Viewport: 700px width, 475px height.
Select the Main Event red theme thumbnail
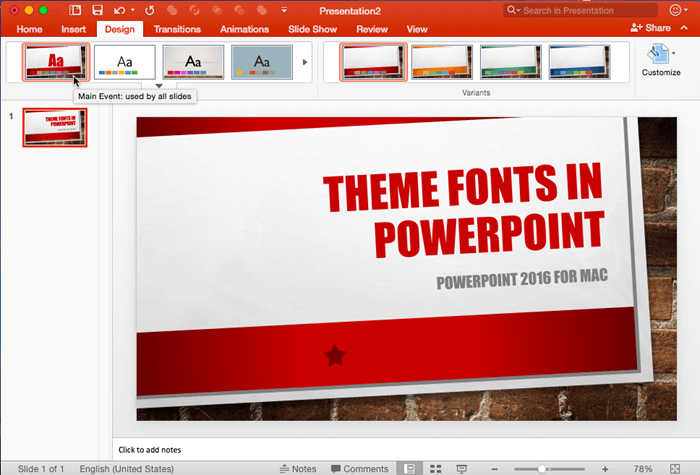pyautogui.click(x=56, y=62)
